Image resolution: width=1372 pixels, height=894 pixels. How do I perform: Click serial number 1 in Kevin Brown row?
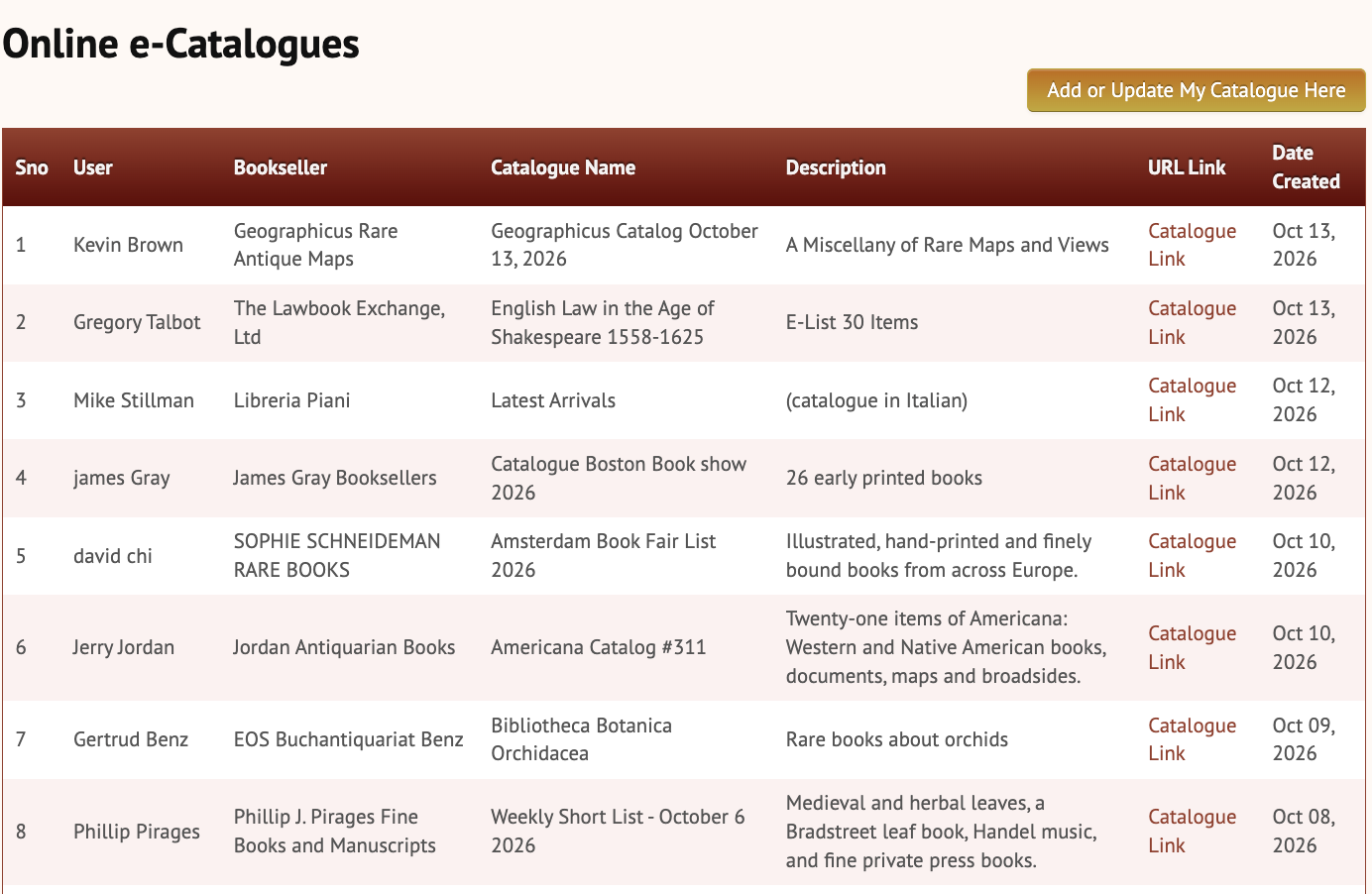click(21, 245)
